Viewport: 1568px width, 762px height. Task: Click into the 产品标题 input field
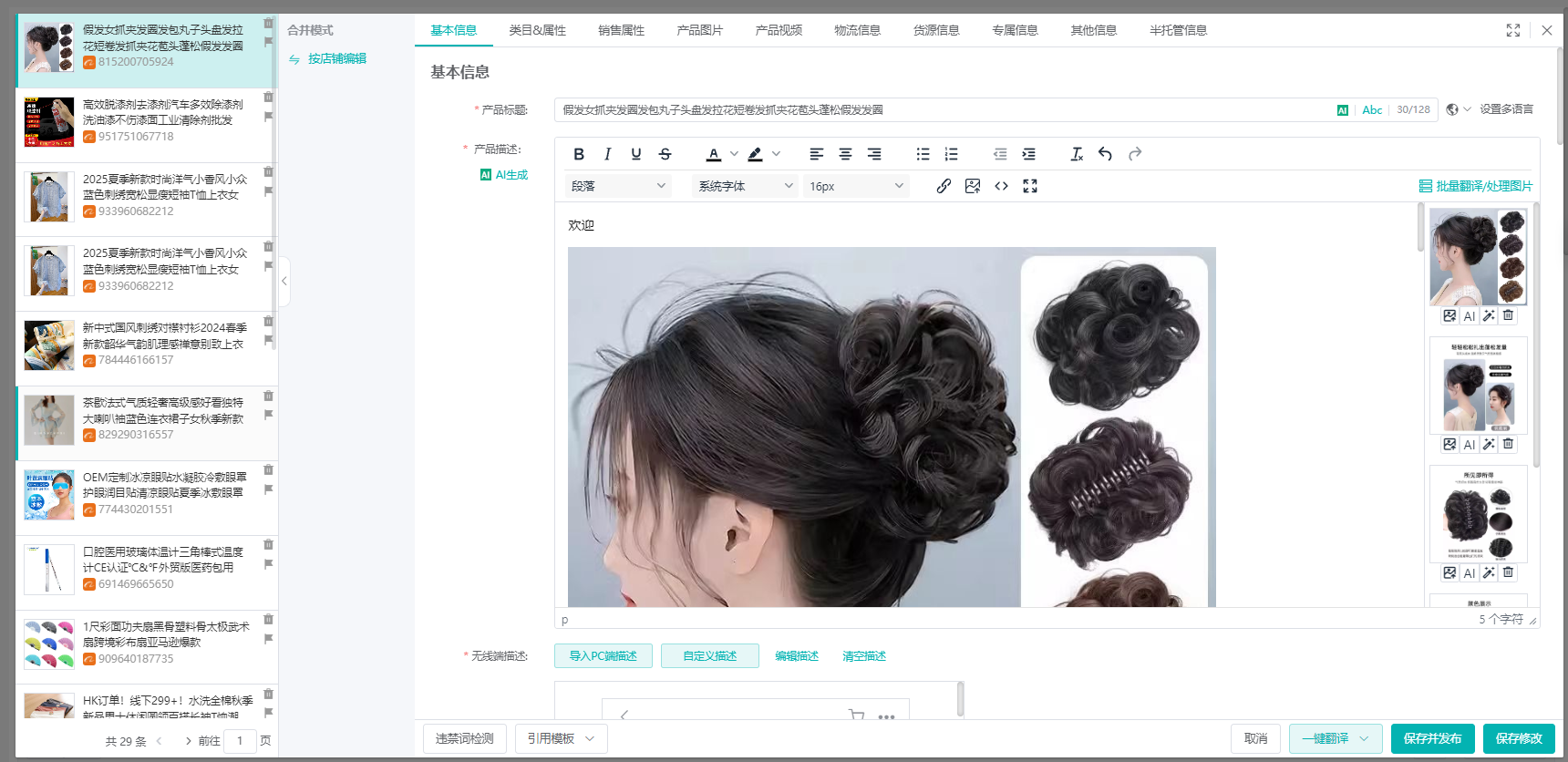(x=939, y=110)
